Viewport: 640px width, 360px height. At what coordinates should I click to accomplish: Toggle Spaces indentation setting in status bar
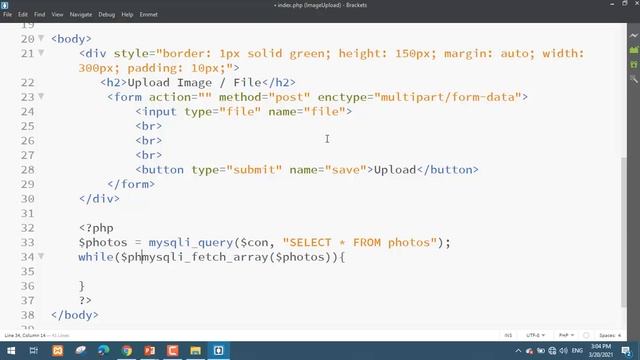[610, 335]
